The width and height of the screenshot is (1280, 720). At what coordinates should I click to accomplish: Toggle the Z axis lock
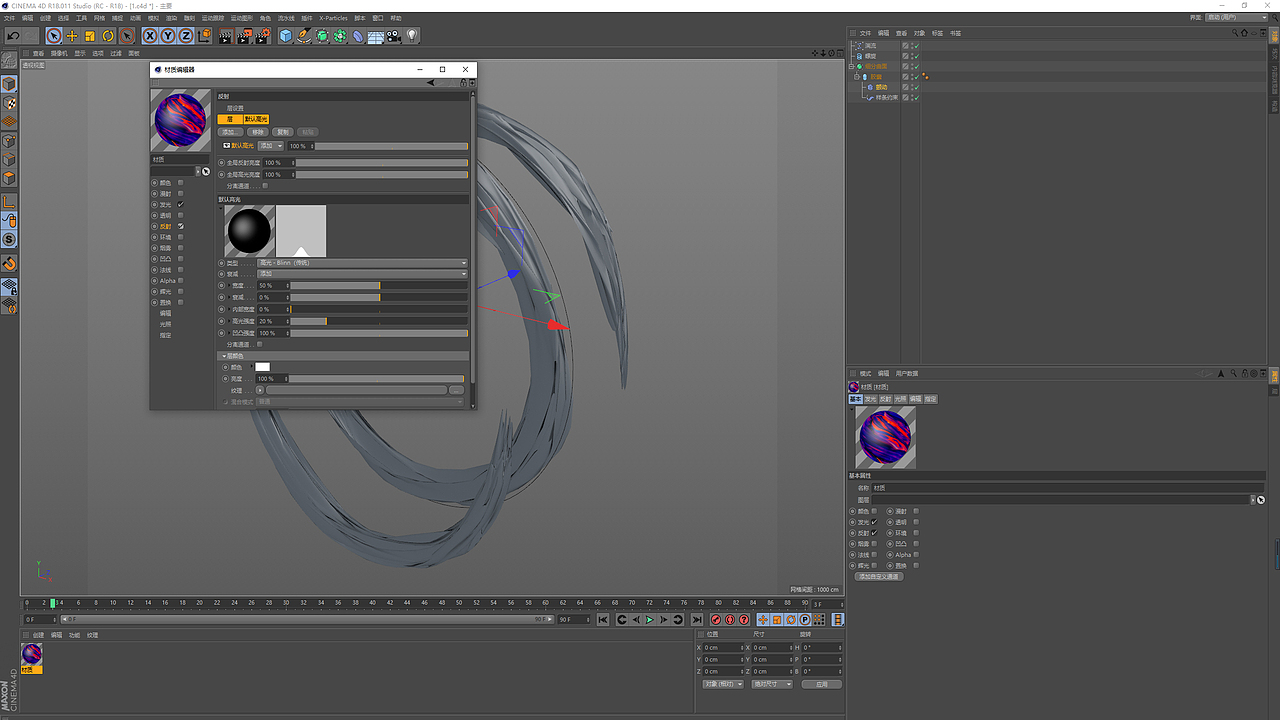click(186, 36)
